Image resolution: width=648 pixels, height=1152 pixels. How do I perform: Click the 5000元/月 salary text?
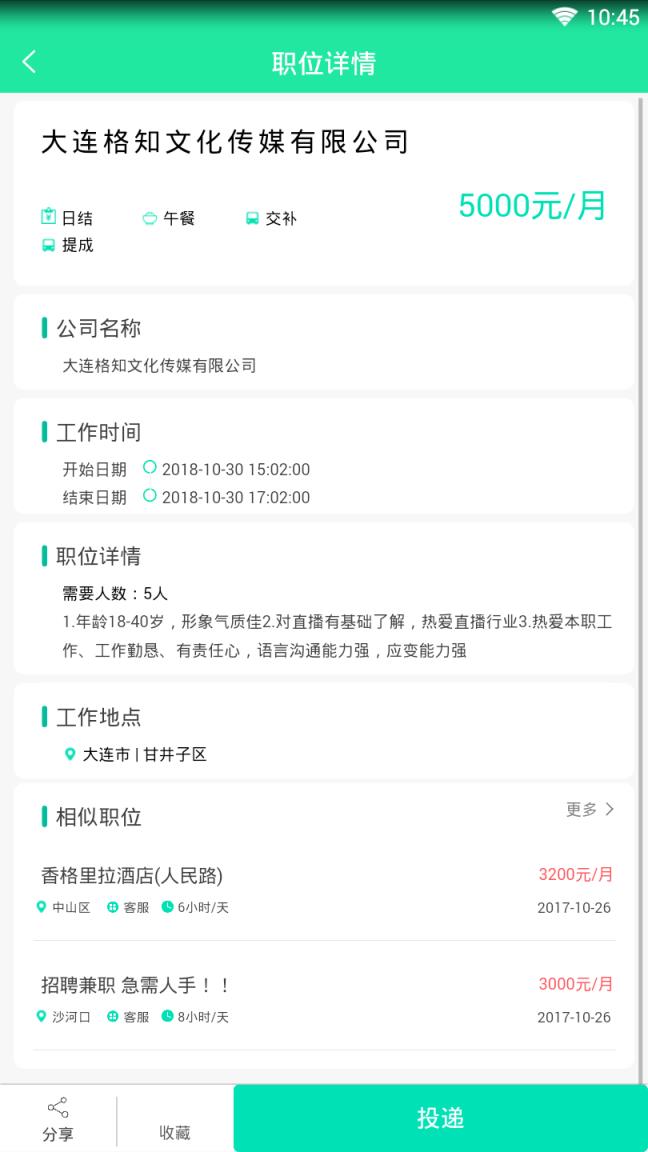(x=532, y=205)
